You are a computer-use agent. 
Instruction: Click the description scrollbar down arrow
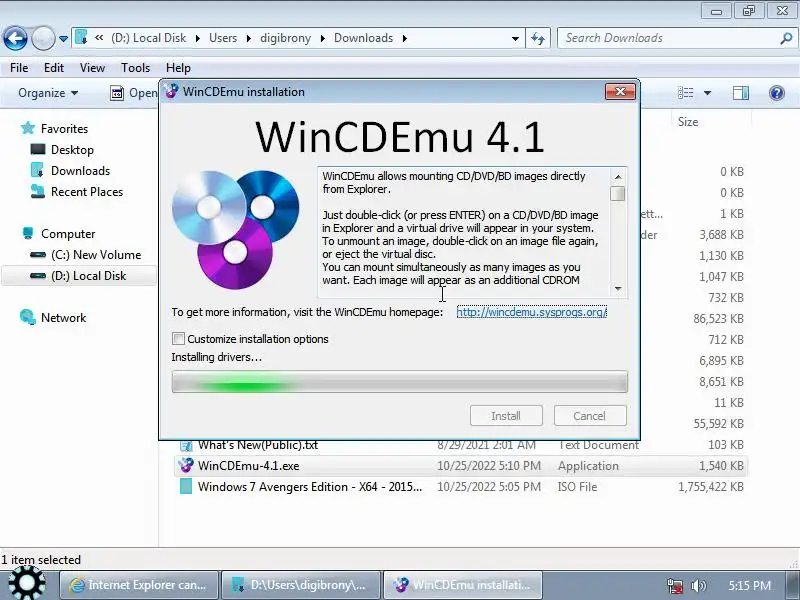[x=618, y=289]
